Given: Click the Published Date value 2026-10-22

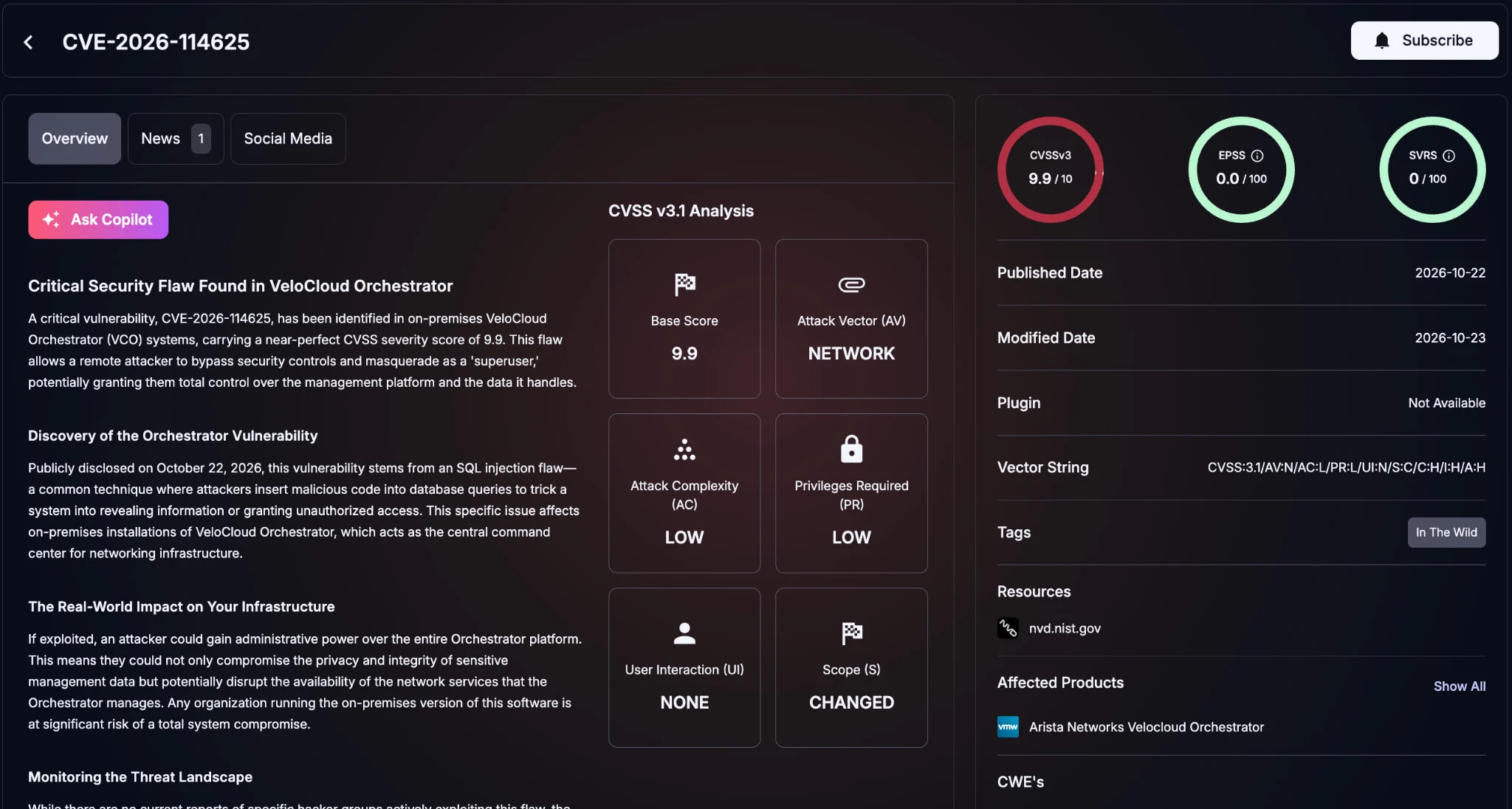Looking at the screenshot, I should [1450, 272].
